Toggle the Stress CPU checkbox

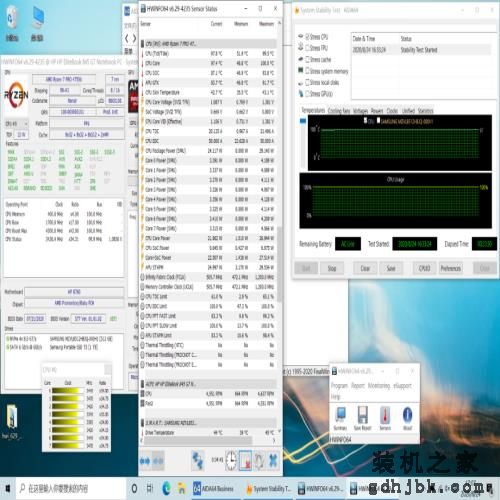click(307, 37)
